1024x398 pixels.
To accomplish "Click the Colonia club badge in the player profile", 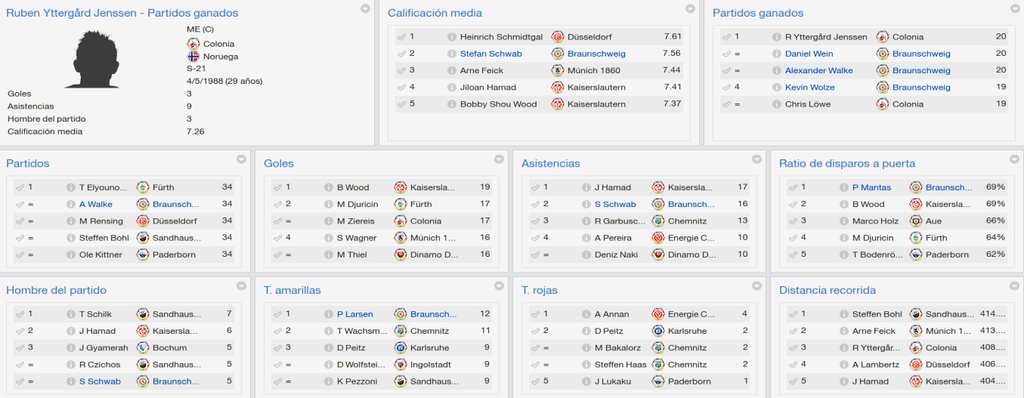I will pyautogui.click(x=193, y=43).
